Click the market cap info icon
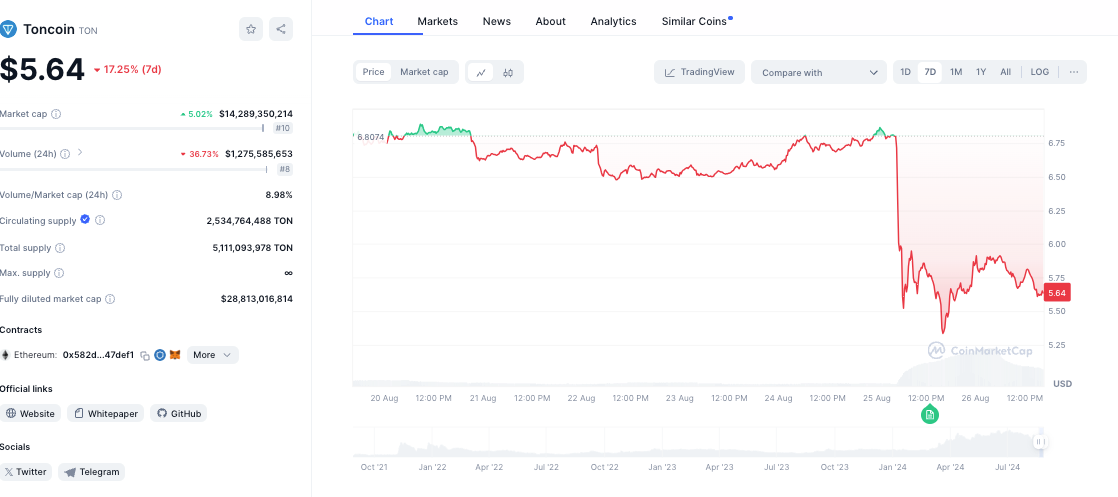 pyautogui.click(x=56, y=114)
